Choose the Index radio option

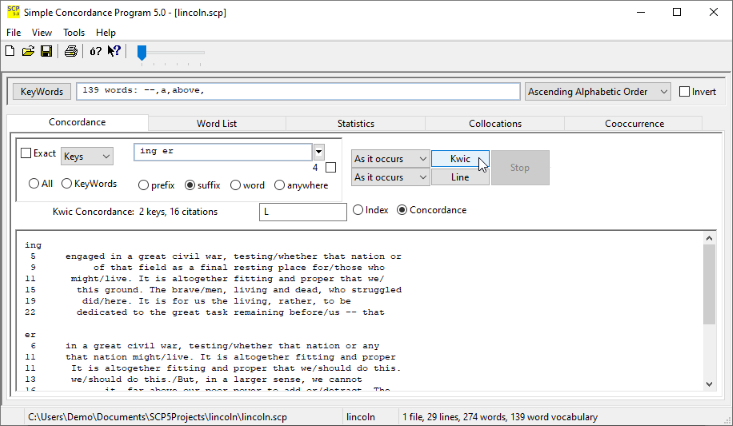pyautogui.click(x=358, y=210)
